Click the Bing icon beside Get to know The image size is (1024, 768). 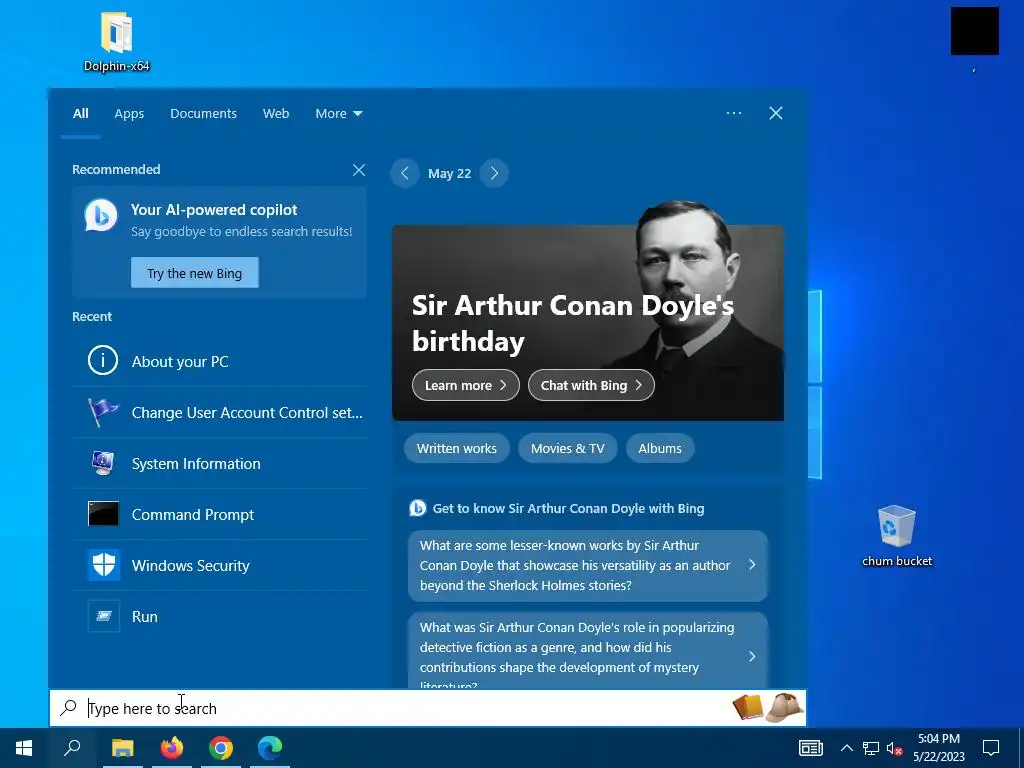pos(417,508)
